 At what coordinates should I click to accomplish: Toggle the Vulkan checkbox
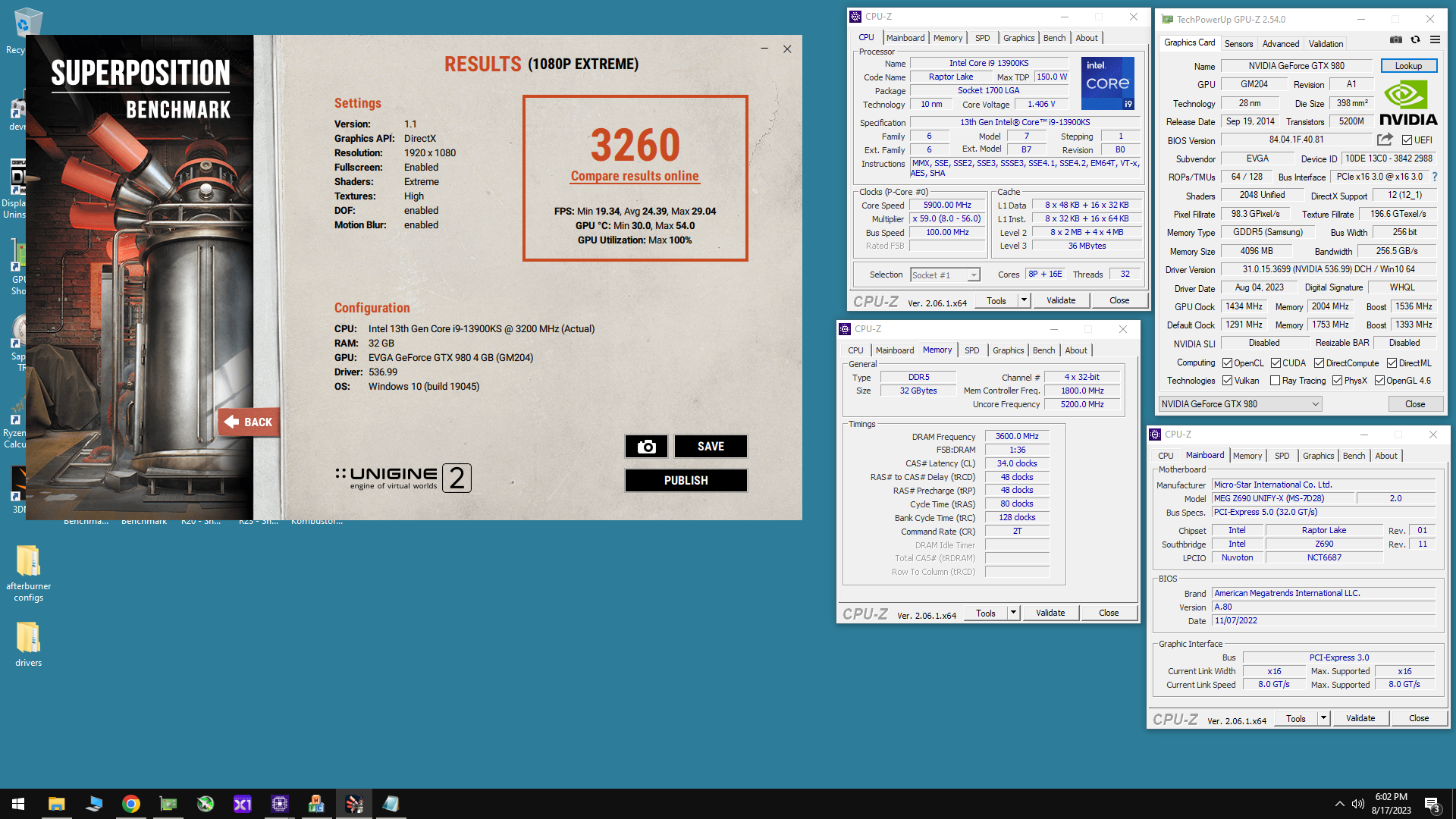pyautogui.click(x=1227, y=381)
